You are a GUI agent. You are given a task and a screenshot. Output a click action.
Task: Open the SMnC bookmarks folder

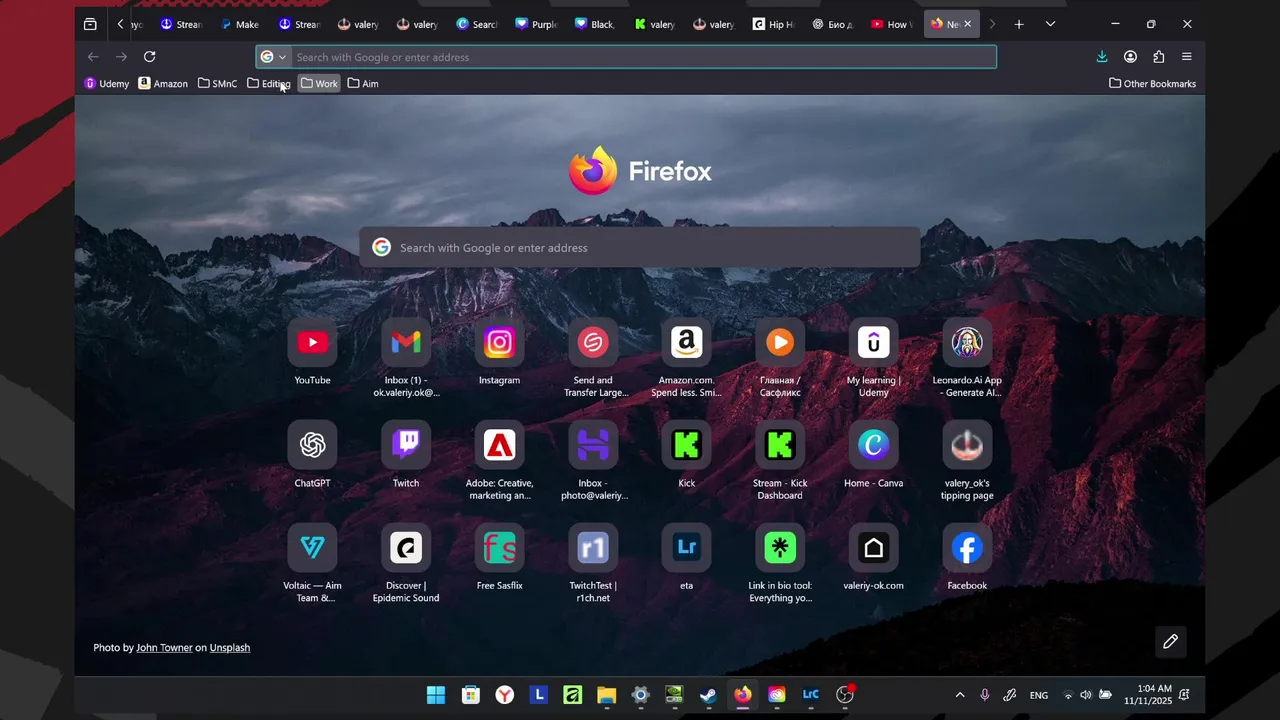point(218,84)
